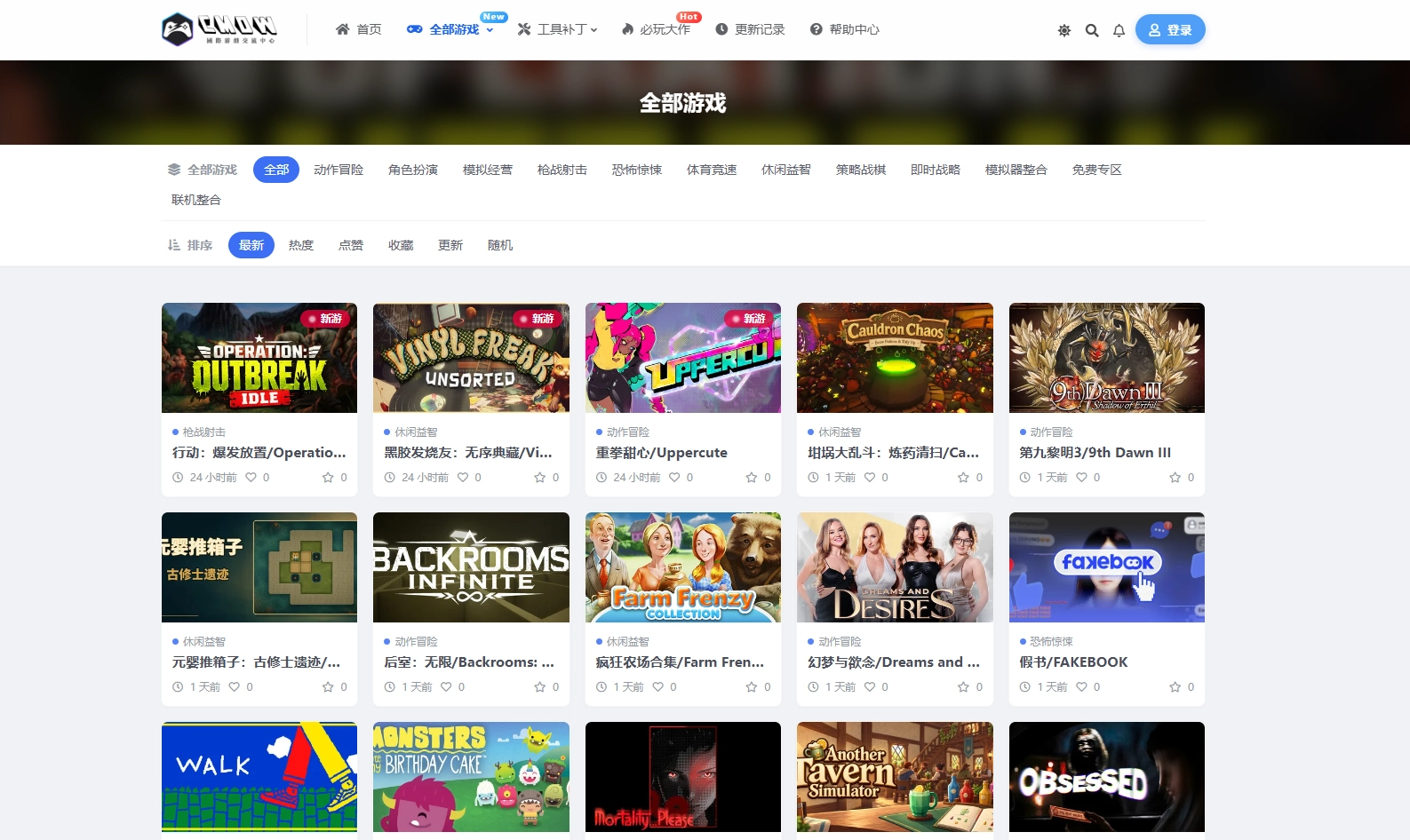This screenshot has height=840, width=1410.
Task: Click heart icon on FAKEBOOK card
Action: [x=1081, y=687]
